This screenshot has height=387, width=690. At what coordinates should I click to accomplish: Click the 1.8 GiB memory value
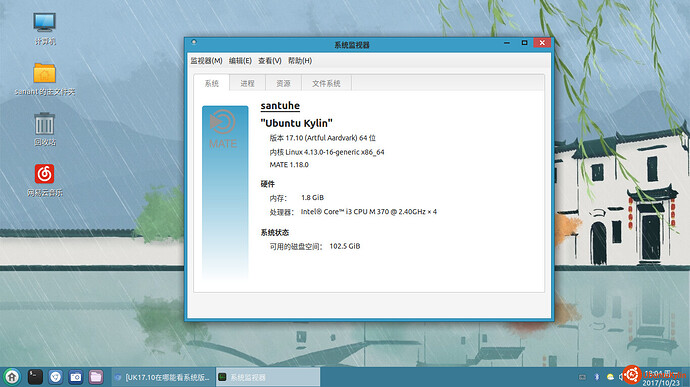click(312, 197)
